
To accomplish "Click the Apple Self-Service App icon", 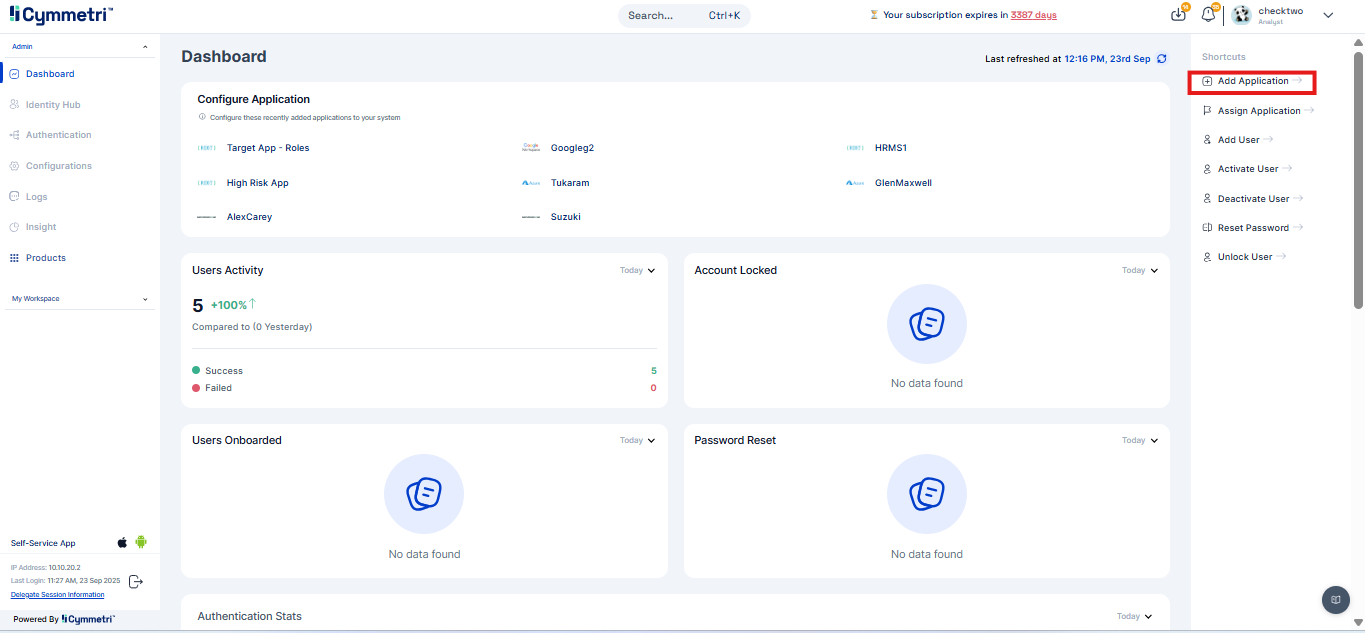I will point(122,543).
